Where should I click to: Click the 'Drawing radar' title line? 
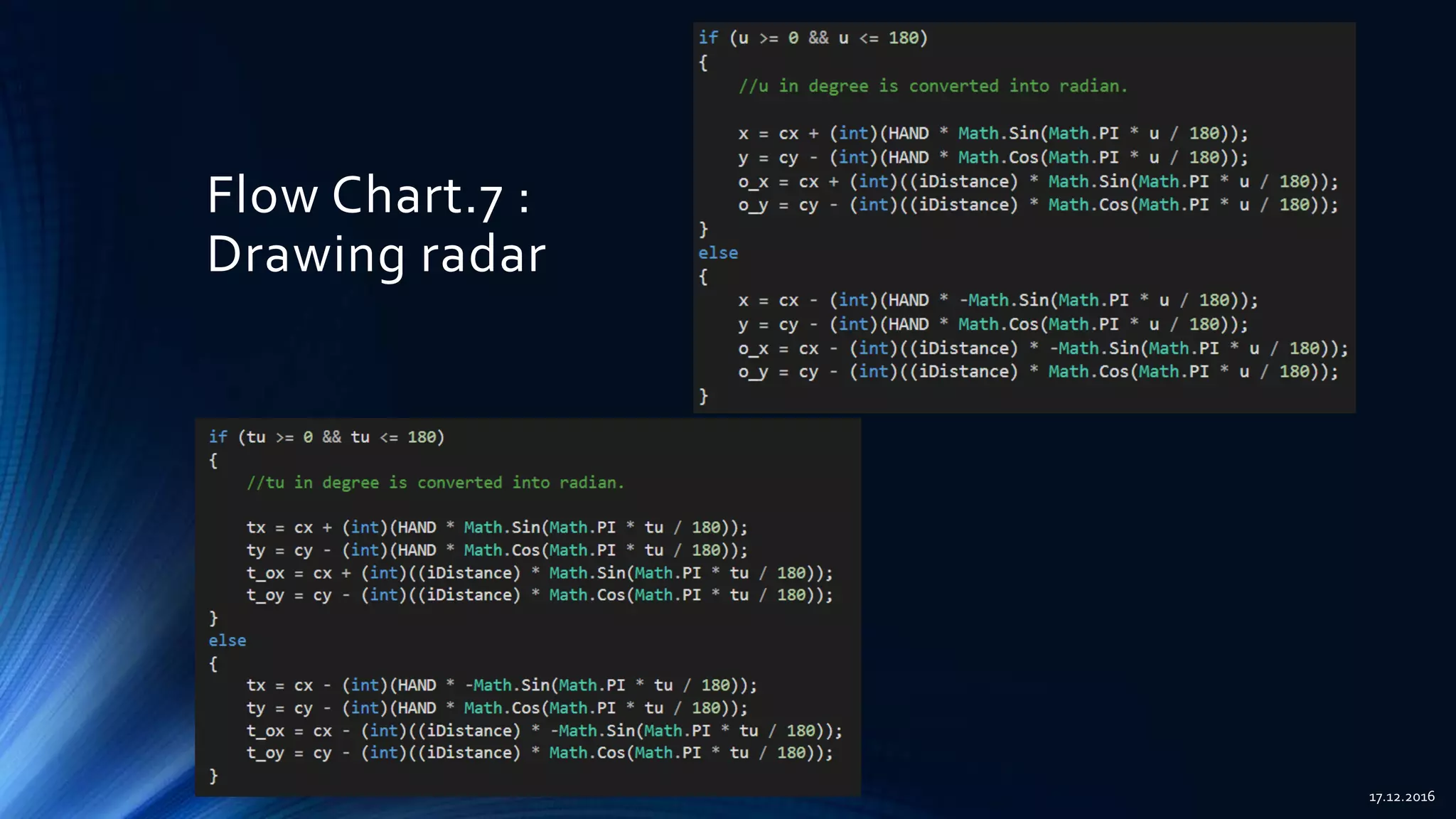click(x=377, y=255)
